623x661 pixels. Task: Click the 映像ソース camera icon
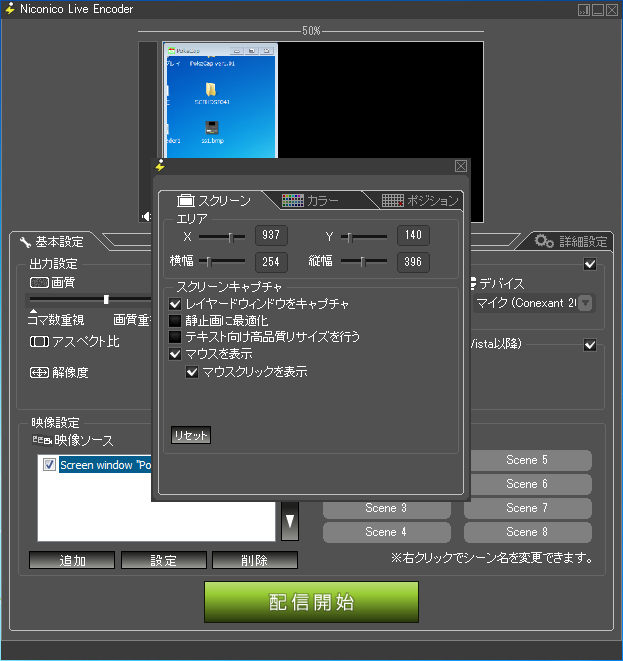click(42, 440)
